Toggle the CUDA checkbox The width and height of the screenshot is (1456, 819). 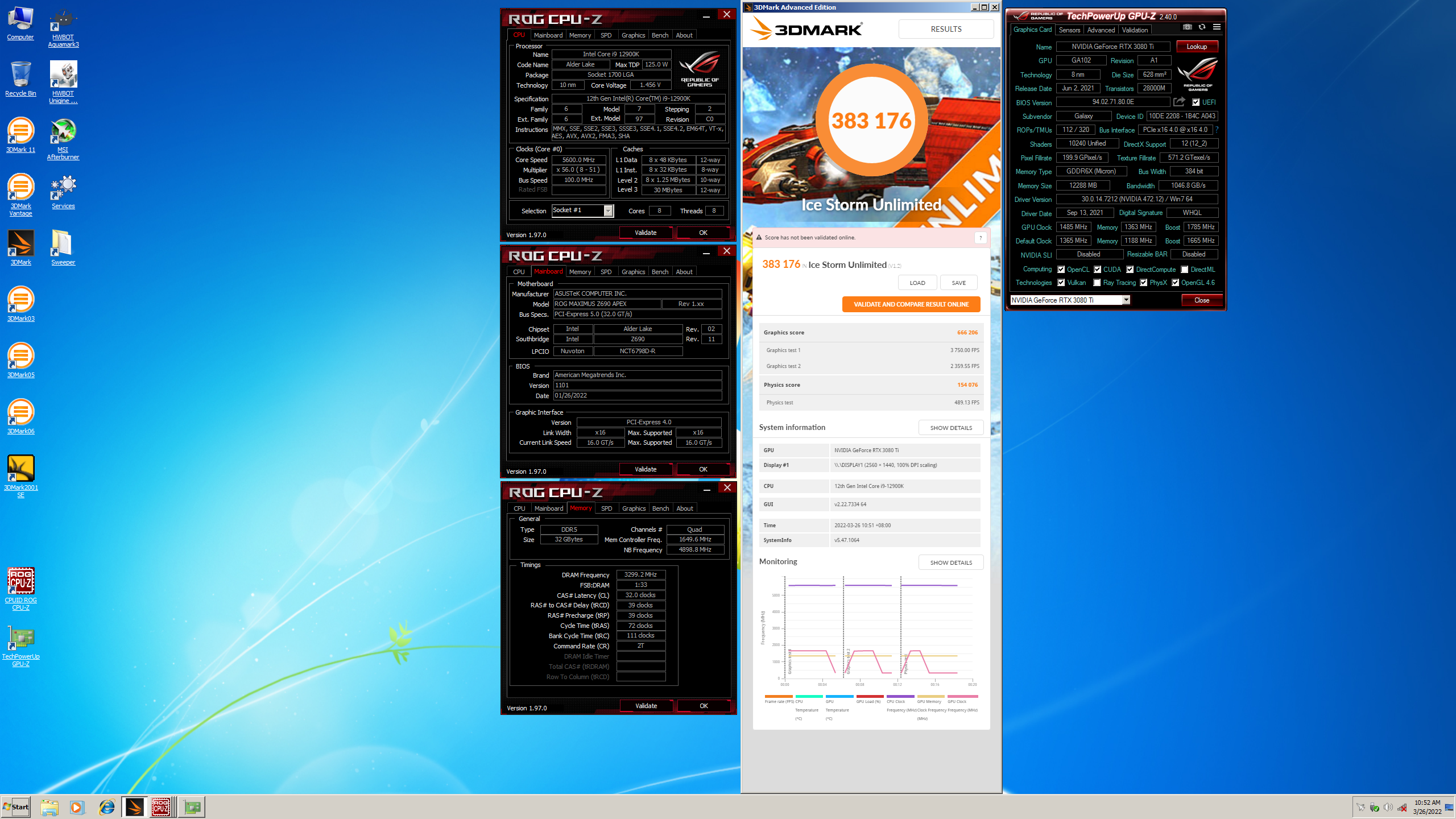tap(1097, 270)
